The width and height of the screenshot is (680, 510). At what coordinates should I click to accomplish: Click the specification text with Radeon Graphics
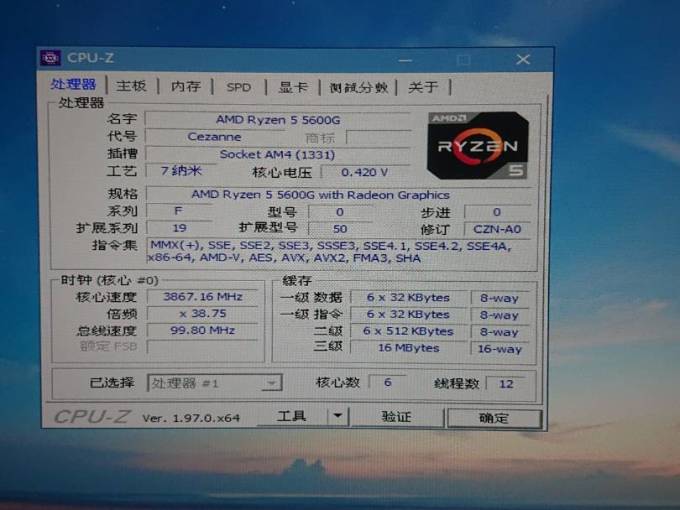(x=320, y=195)
